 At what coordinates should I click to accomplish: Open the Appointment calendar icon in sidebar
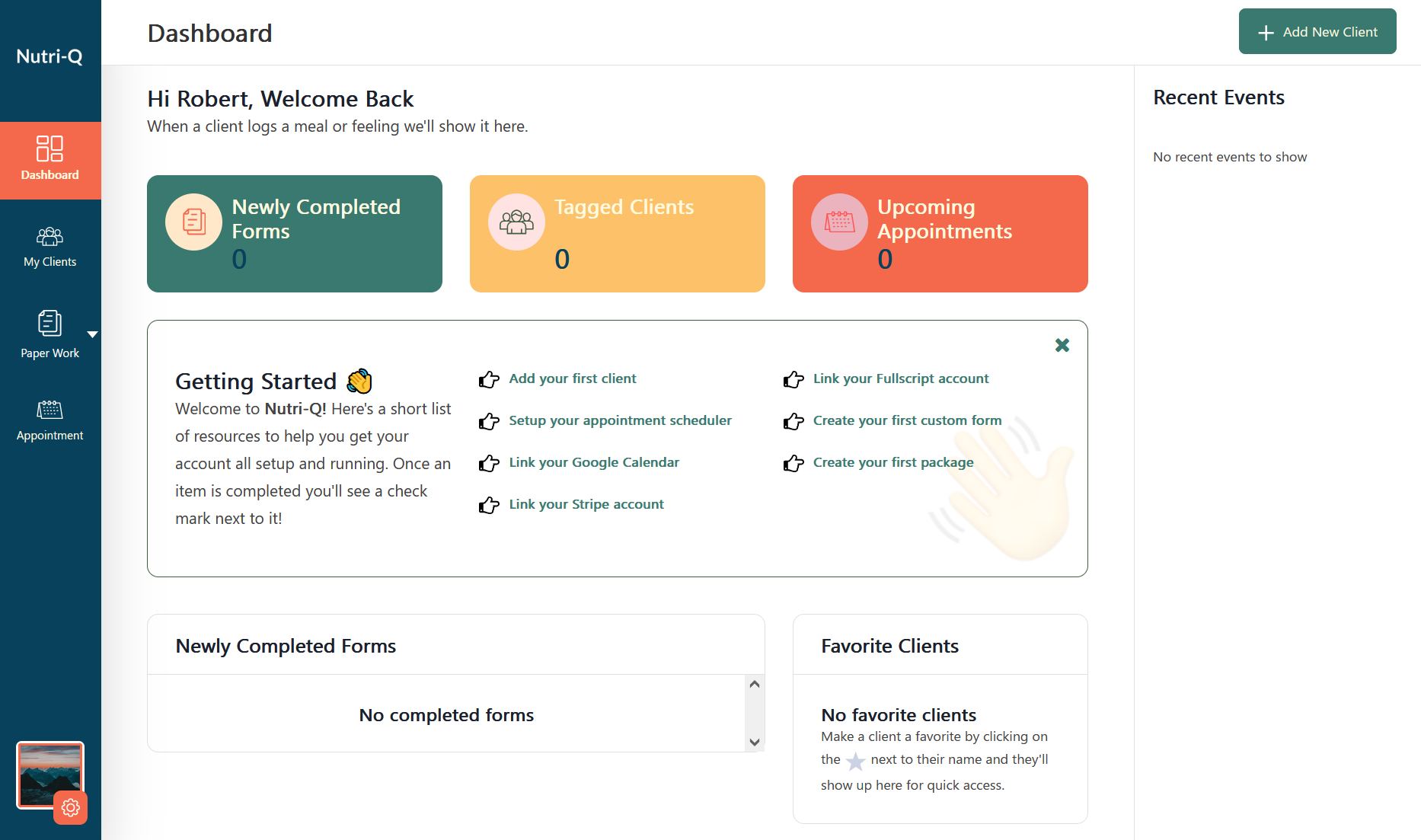[49, 410]
